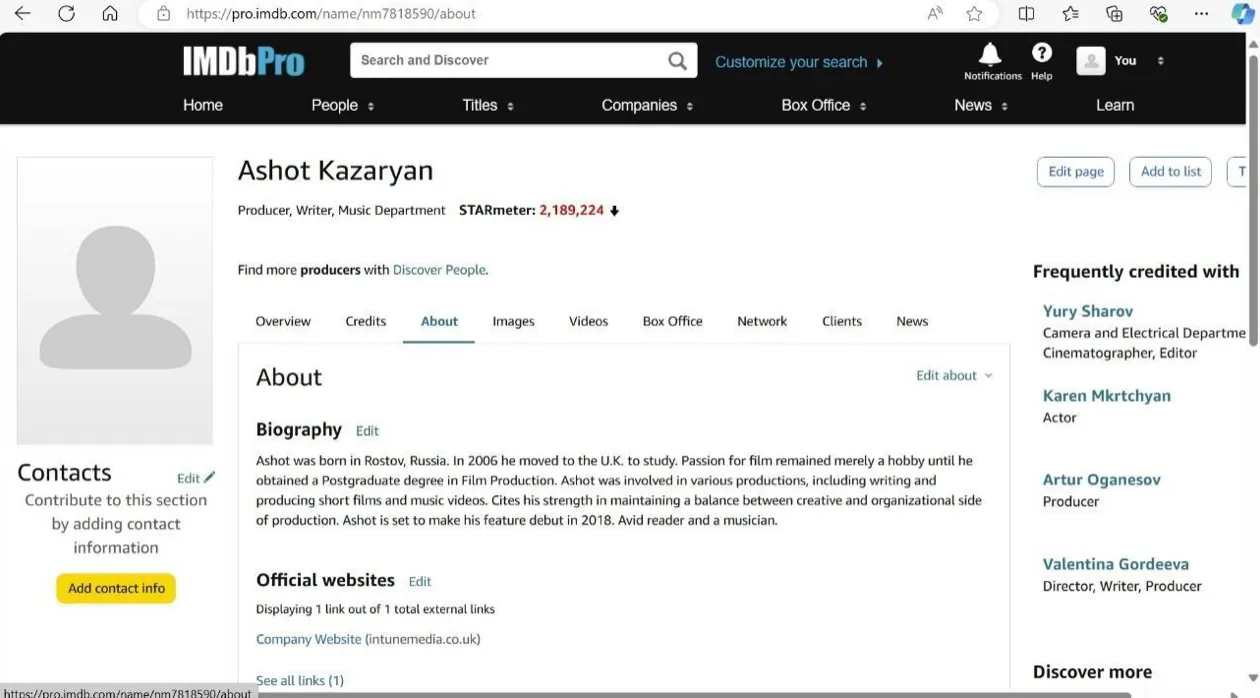Open the Notifications bell

coord(990,54)
